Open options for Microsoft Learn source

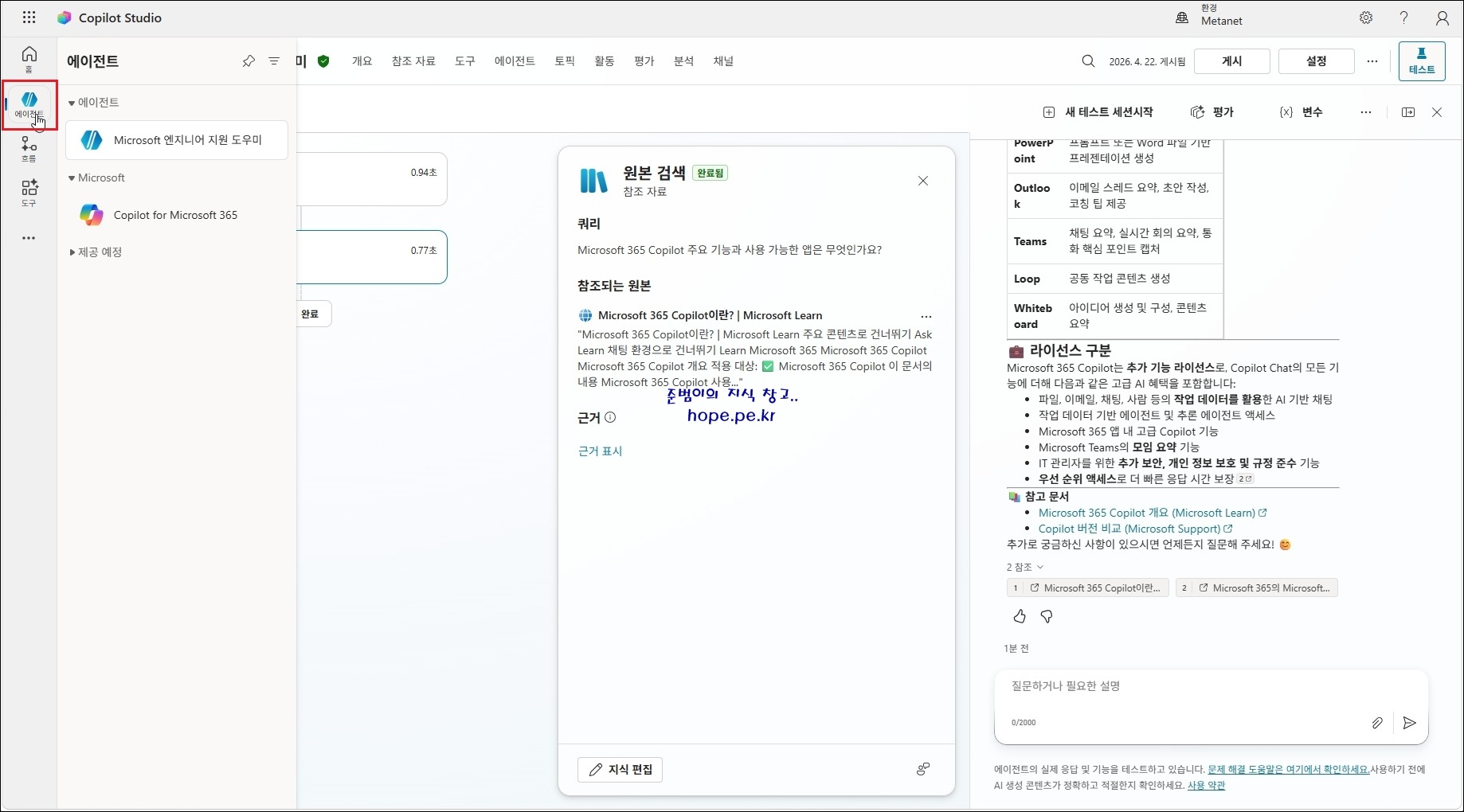pos(926,316)
